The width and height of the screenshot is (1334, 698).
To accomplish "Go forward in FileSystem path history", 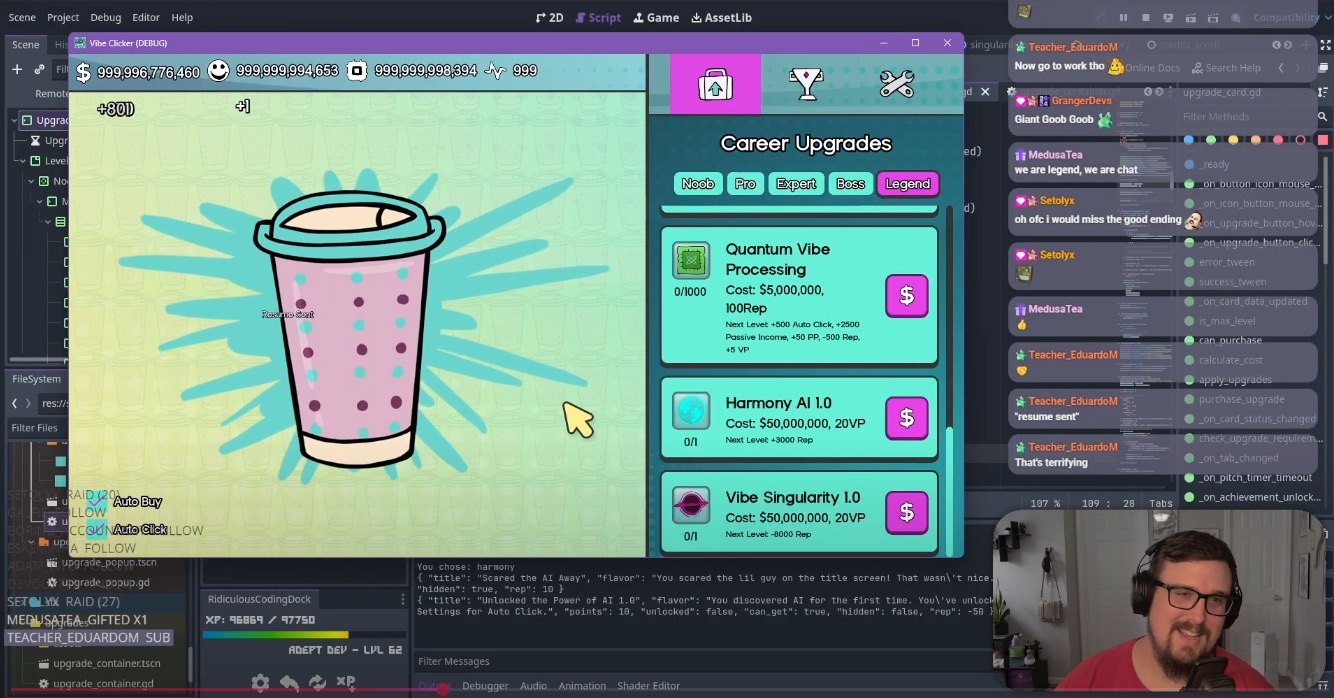I will click(x=29, y=403).
